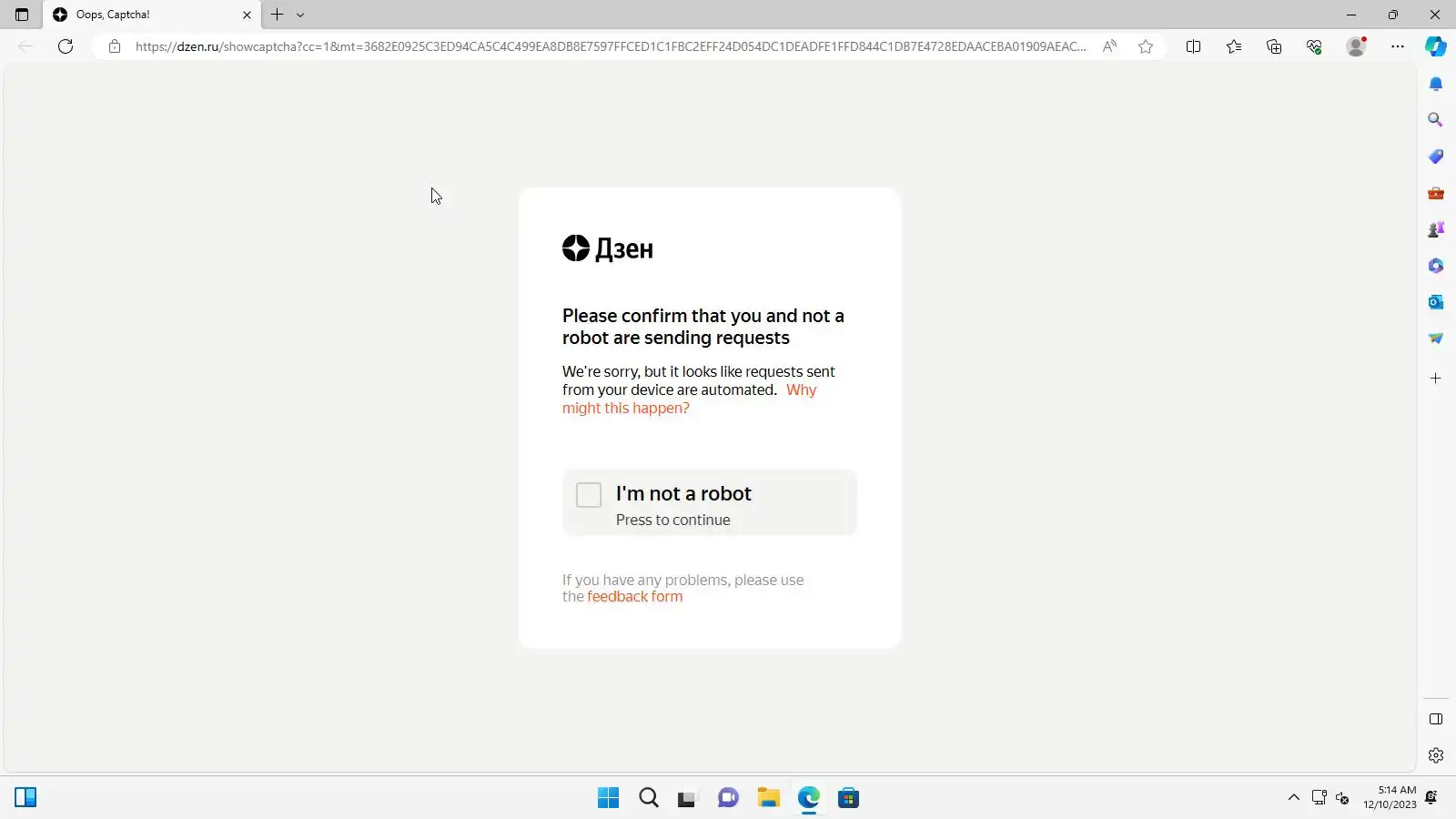
Task: Expand the tab search dropdown chevron
Action: (300, 15)
